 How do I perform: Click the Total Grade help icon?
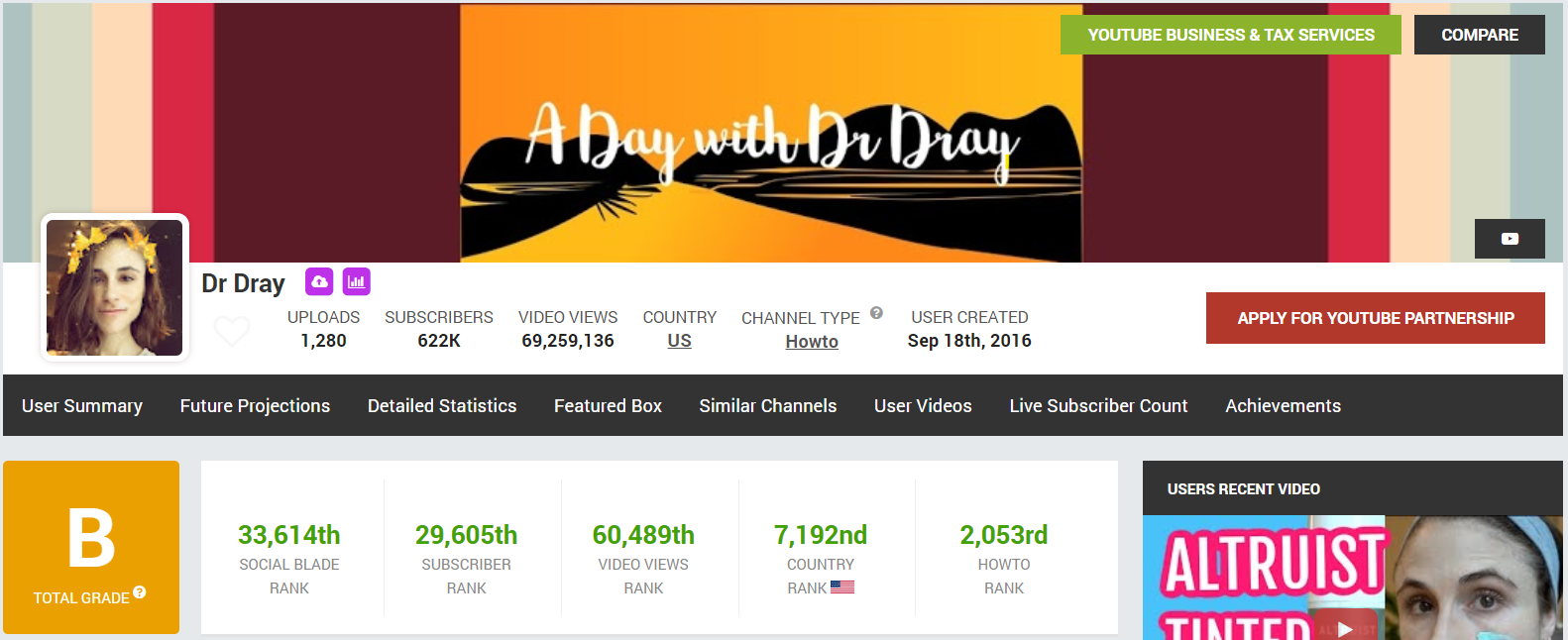coord(140,592)
